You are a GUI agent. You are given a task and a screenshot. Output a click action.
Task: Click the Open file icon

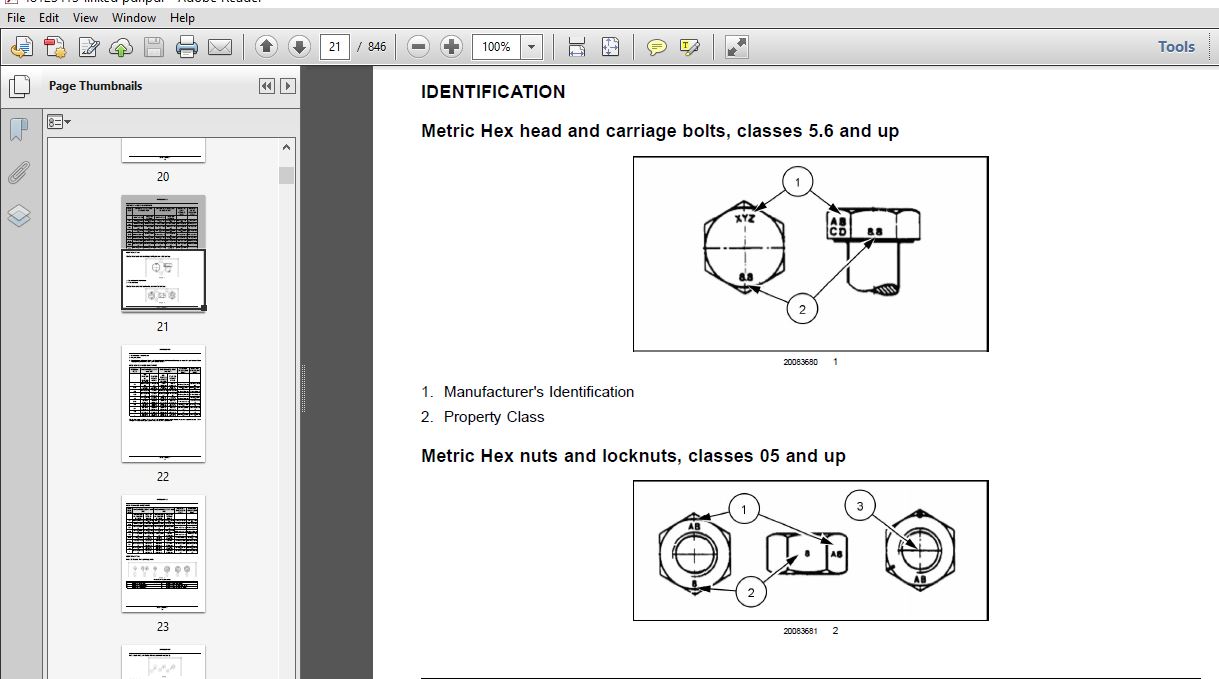[x=22, y=47]
